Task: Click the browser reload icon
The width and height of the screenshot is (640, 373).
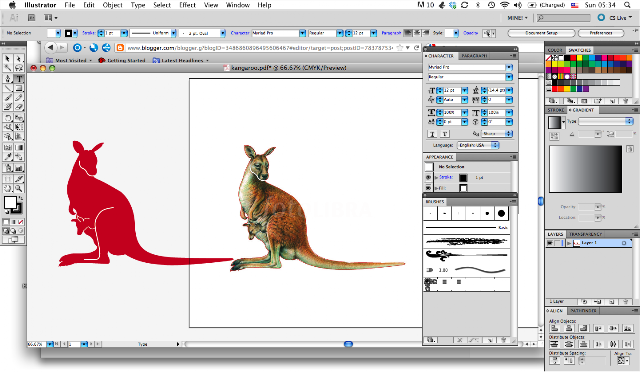Action: (416, 48)
